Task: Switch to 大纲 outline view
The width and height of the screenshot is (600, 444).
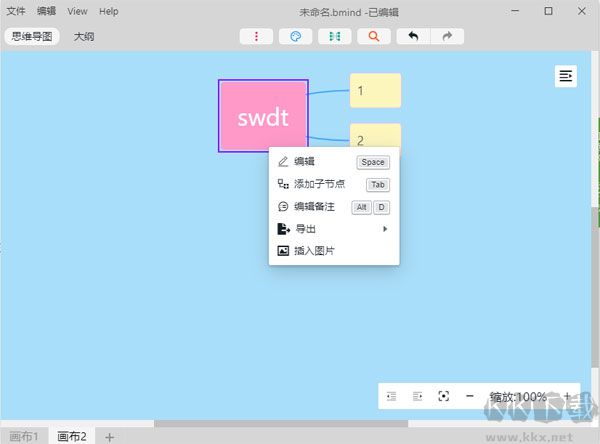Action: point(84,36)
